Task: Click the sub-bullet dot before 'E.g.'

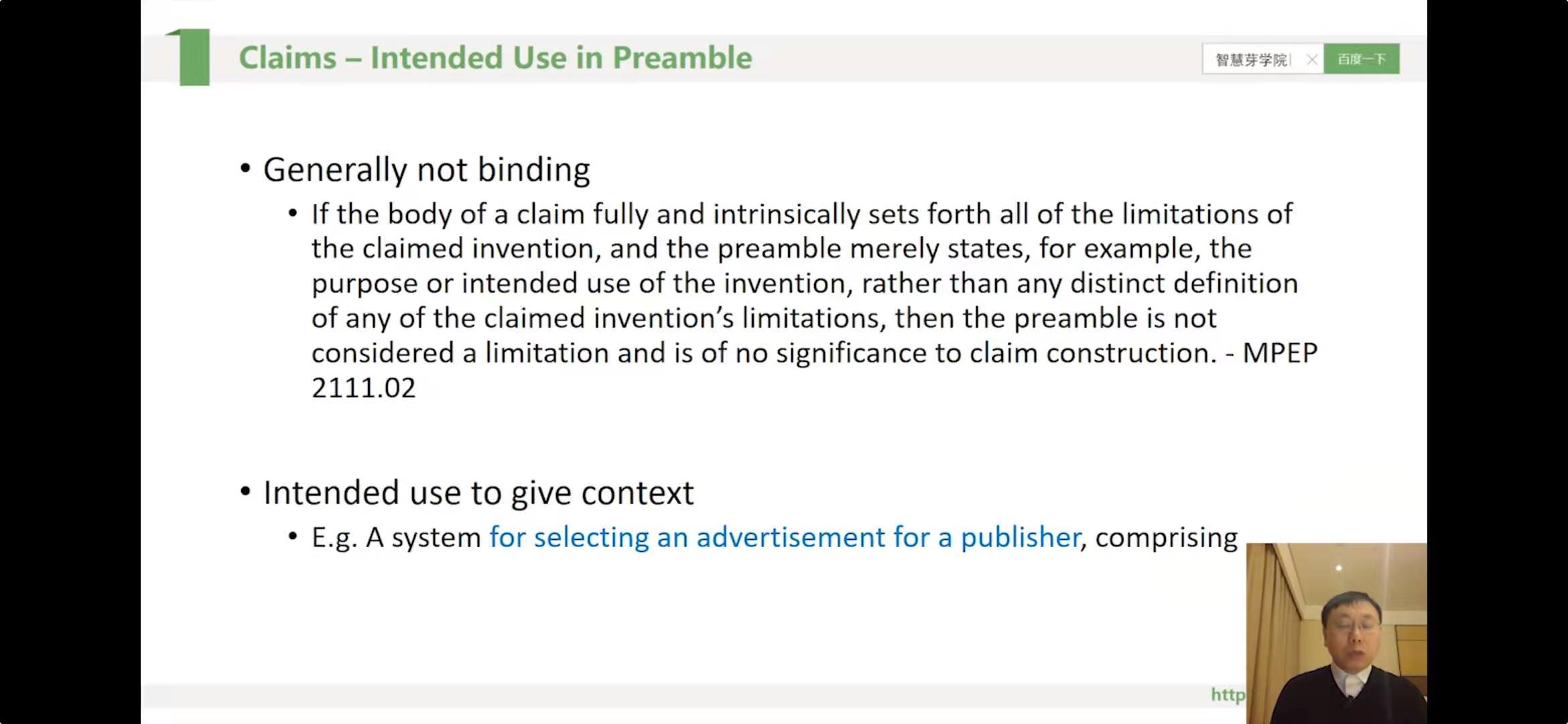Action: (x=293, y=536)
